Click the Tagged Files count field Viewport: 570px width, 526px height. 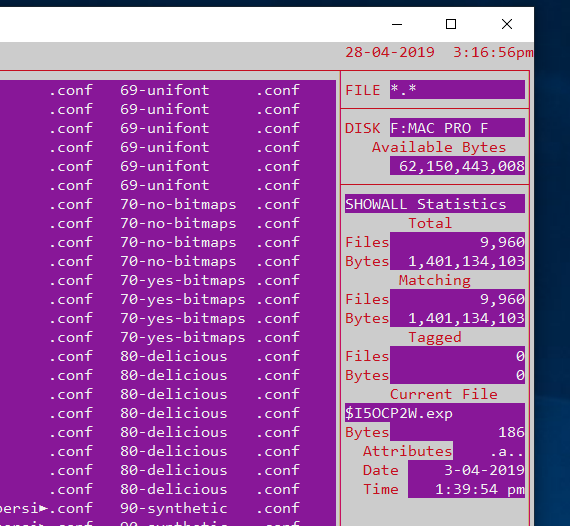coord(457,356)
